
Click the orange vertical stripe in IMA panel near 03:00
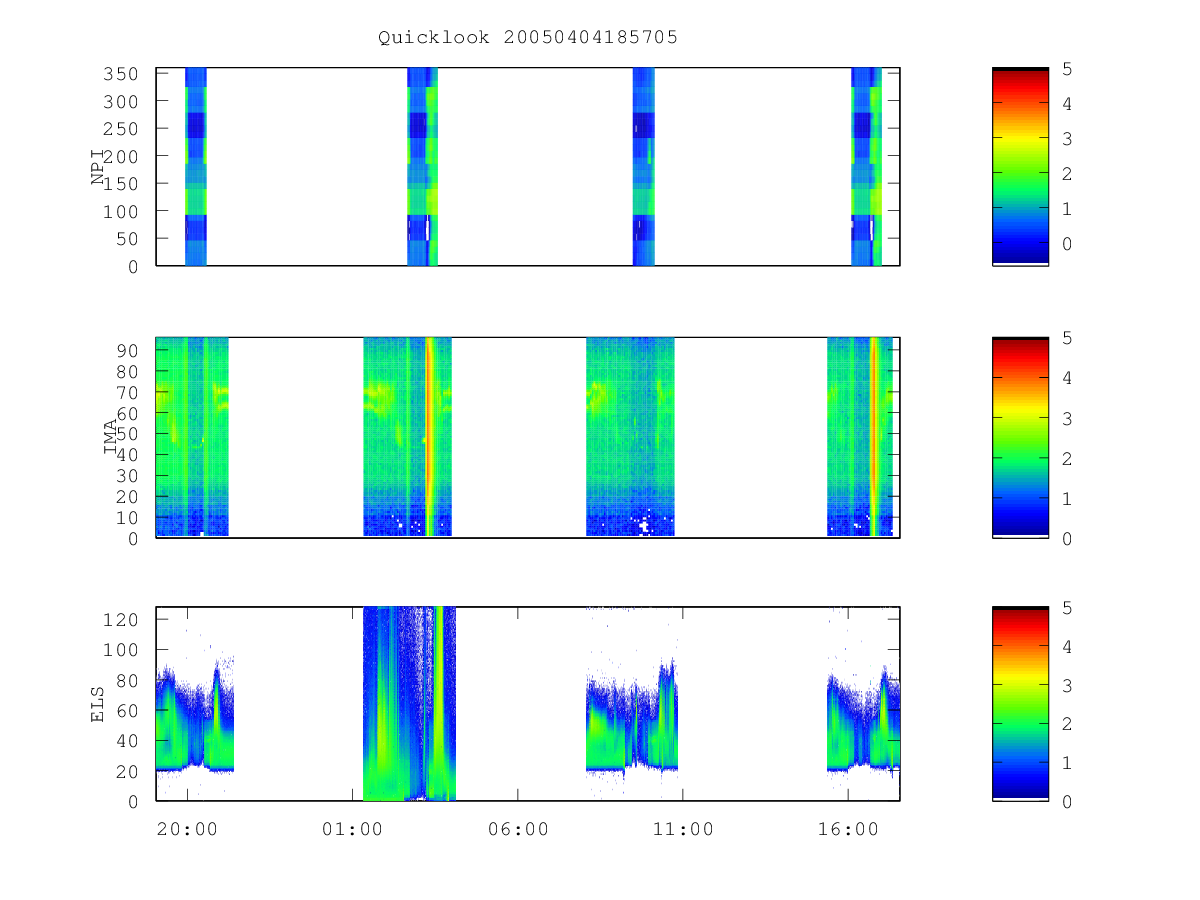click(x=430, y=437)
